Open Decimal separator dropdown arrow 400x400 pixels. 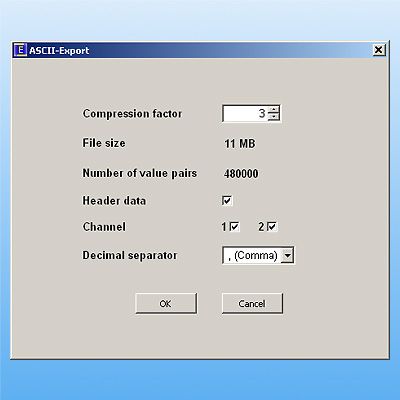click(x=287, y=256)
